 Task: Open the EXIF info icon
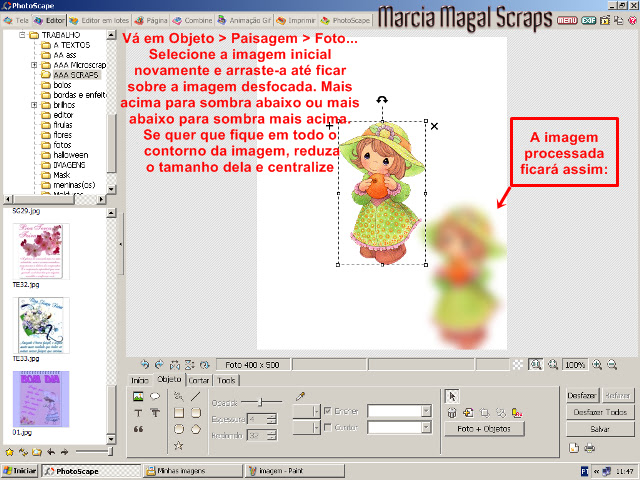pyautogui.click(x=589, y=20)
